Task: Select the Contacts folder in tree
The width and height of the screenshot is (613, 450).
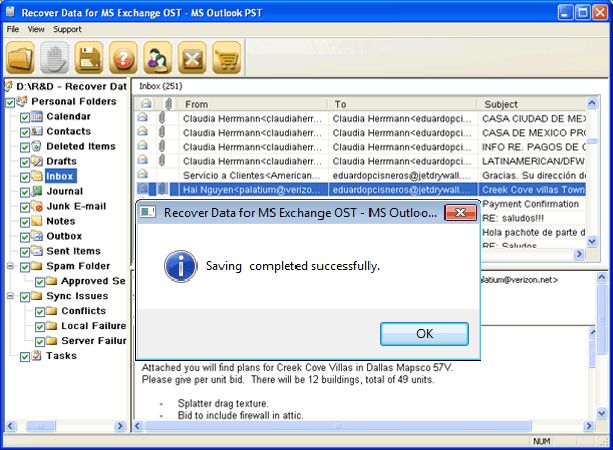Action: click(x=68, y=132)
